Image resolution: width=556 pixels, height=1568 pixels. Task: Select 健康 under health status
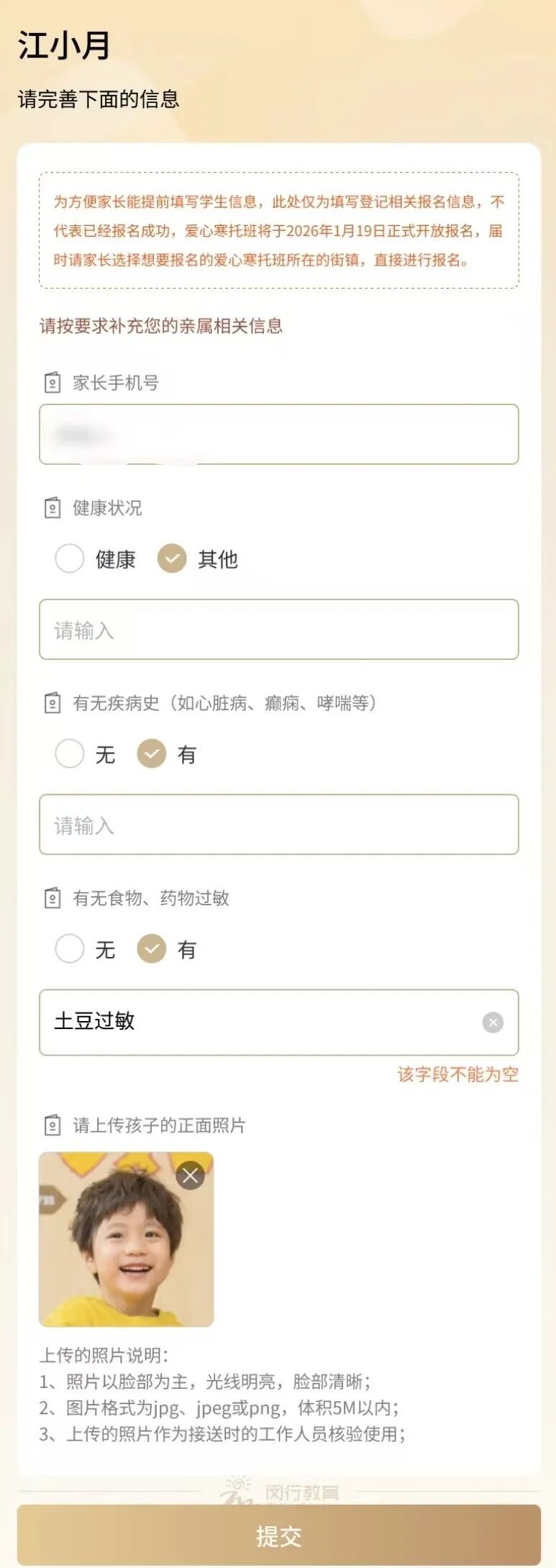click(70, 558)
